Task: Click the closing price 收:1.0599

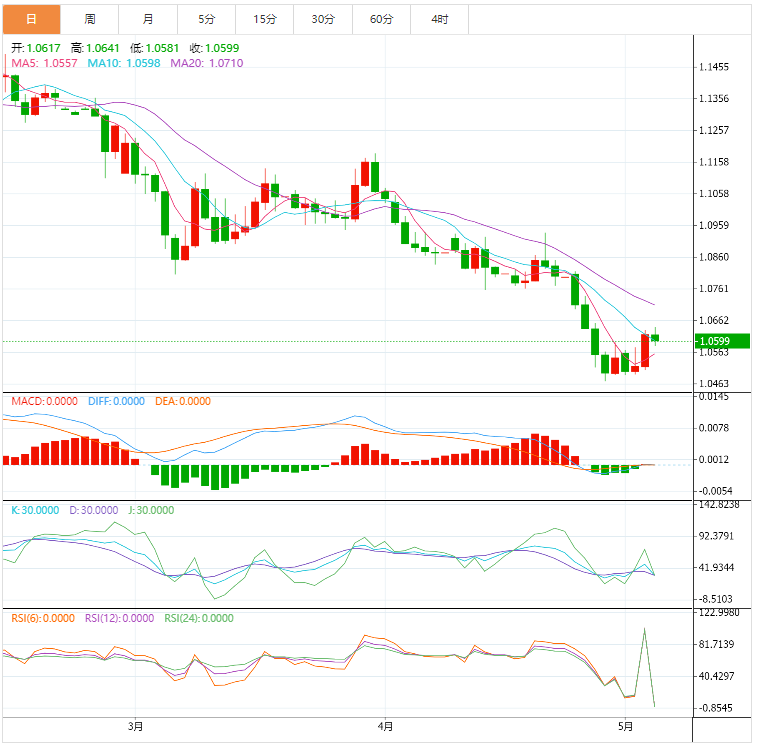Action: coord(214,48)
